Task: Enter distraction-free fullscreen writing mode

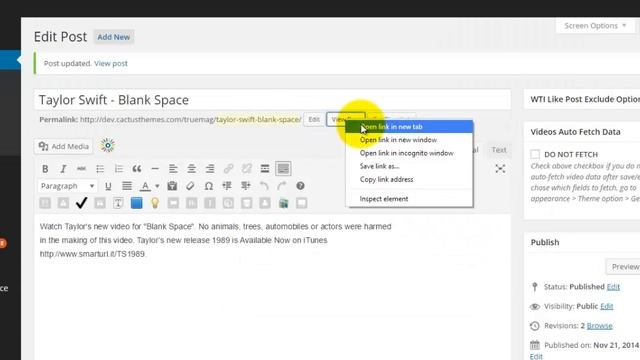Action: (x=500, y=169)
